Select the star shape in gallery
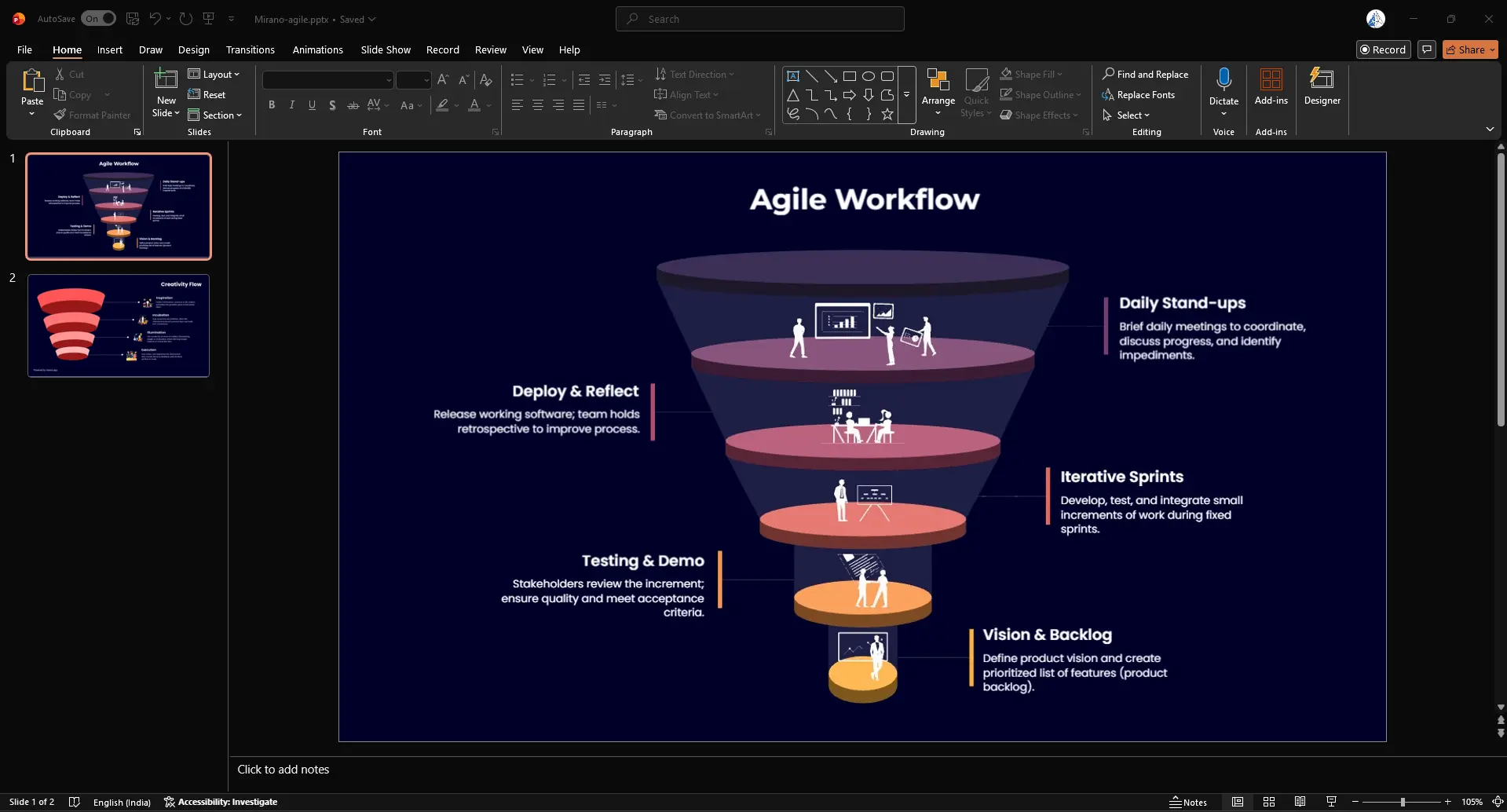This screenshot has height=812, width=1507. pyautogui.click(x=887, y=115)
